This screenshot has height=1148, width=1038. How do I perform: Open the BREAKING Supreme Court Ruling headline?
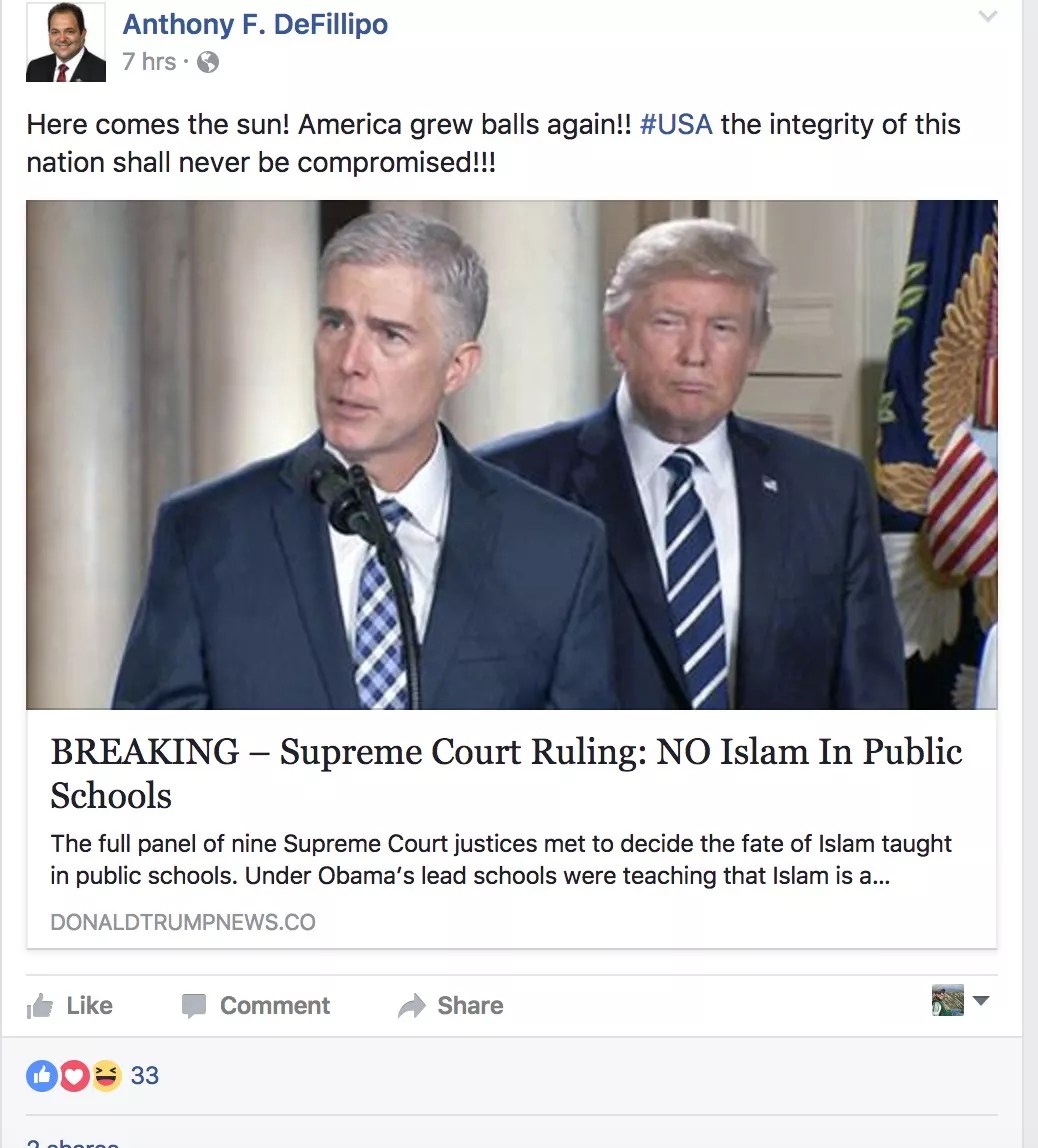506,773
